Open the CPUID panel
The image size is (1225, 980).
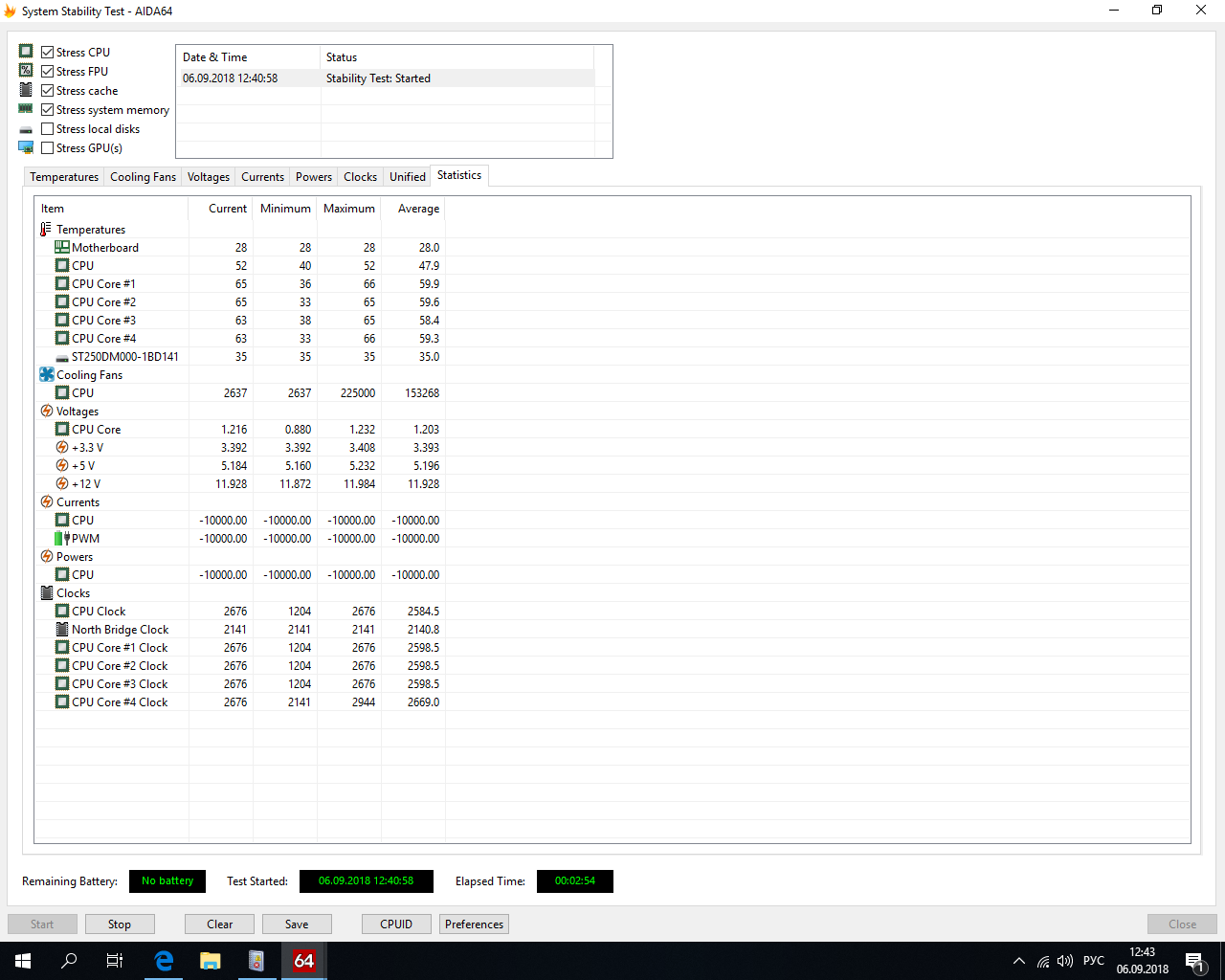click(396, 924)
